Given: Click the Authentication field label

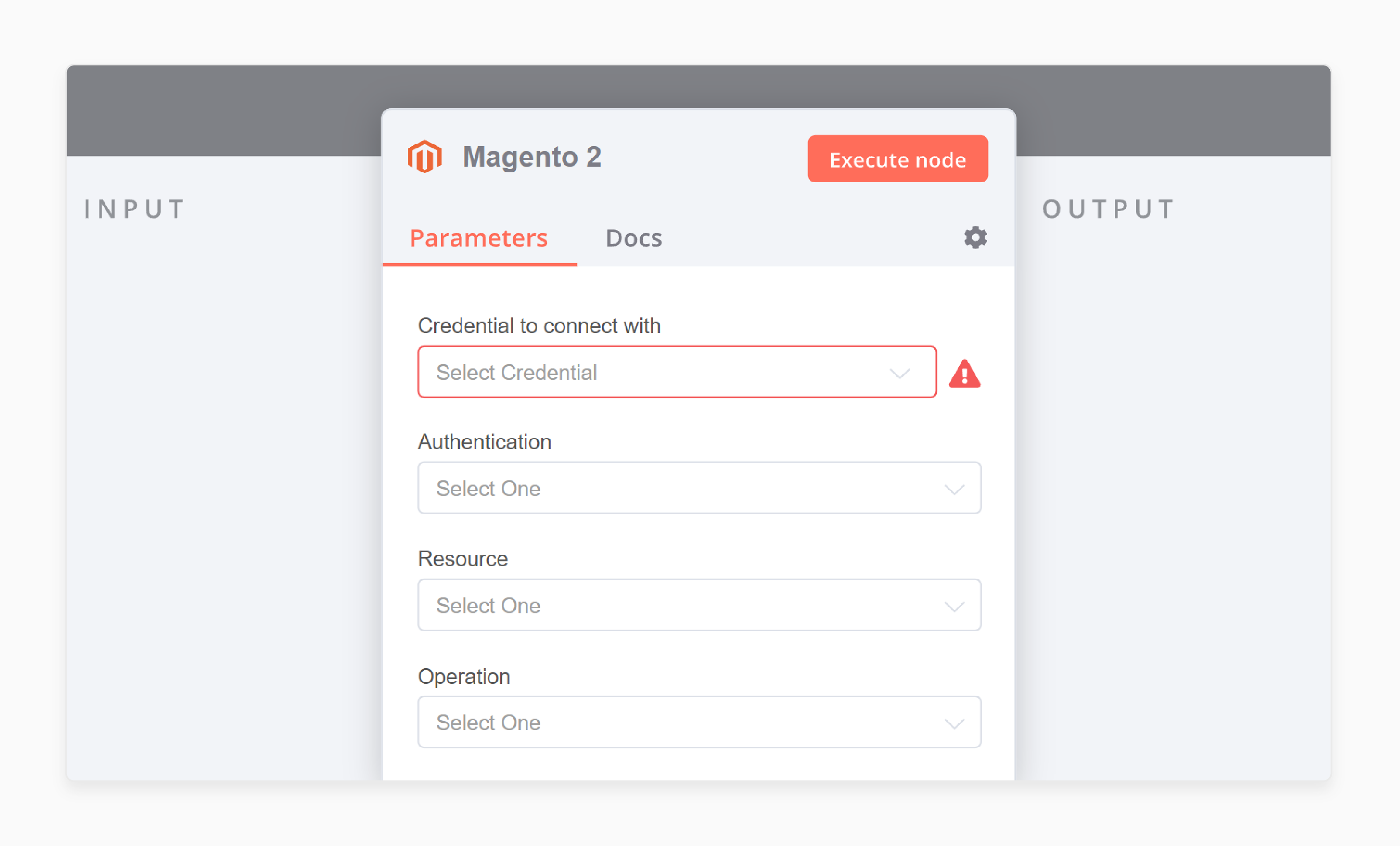Looking at the screenshot, I should (485, 442).
